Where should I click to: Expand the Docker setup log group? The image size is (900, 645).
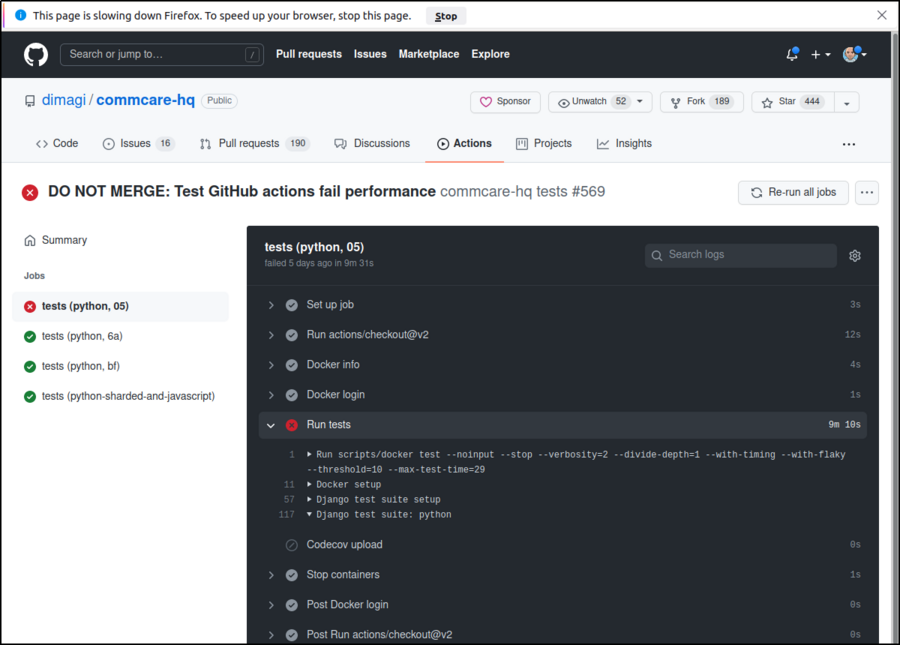click(309, 484)
